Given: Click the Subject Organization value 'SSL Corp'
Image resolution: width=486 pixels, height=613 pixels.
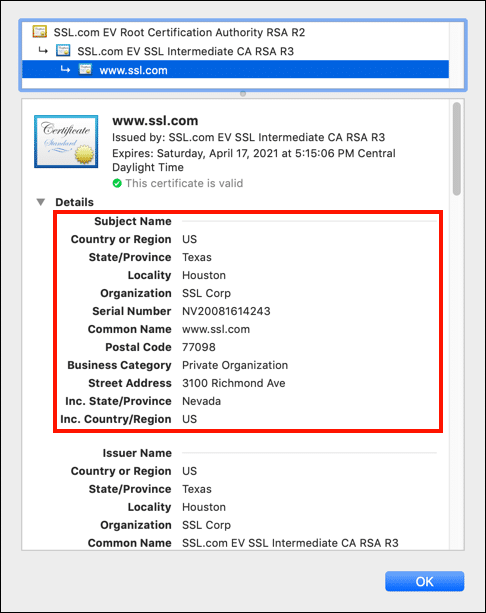Looking at the screenshot, I should [x=206, y=293].
